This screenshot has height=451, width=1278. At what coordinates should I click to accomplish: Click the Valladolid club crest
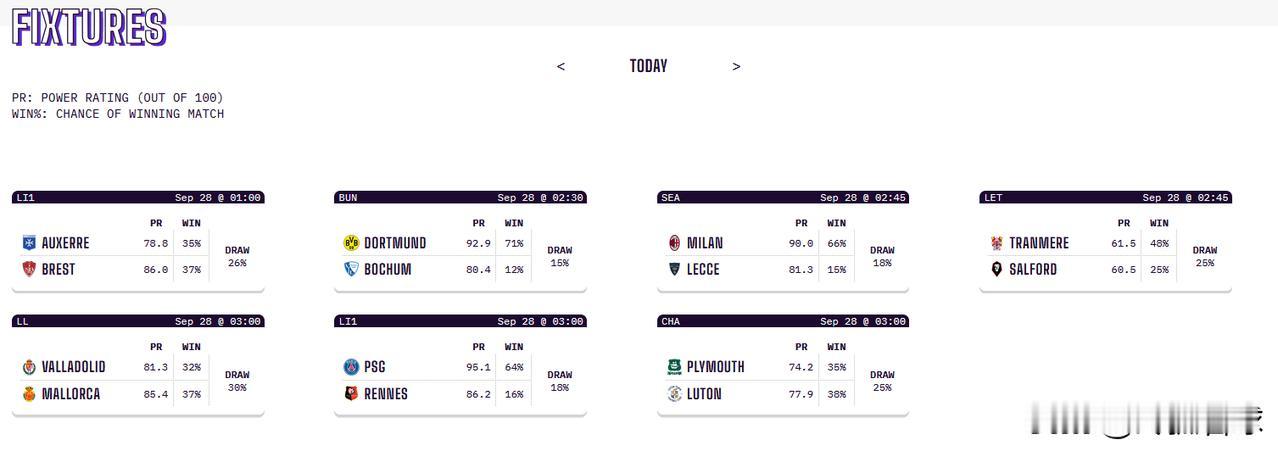pyautogui.click(x=29, y=367)
